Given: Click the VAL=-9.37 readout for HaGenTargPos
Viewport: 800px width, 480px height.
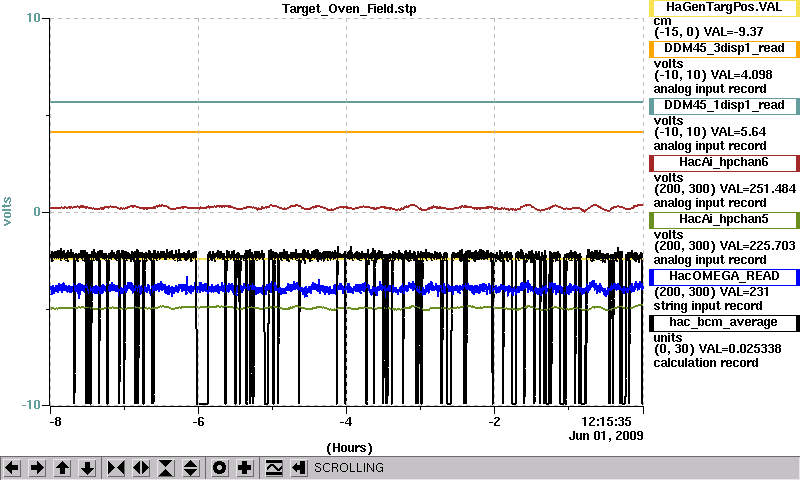Looking at the screenshot, I should tap(733, 32).
